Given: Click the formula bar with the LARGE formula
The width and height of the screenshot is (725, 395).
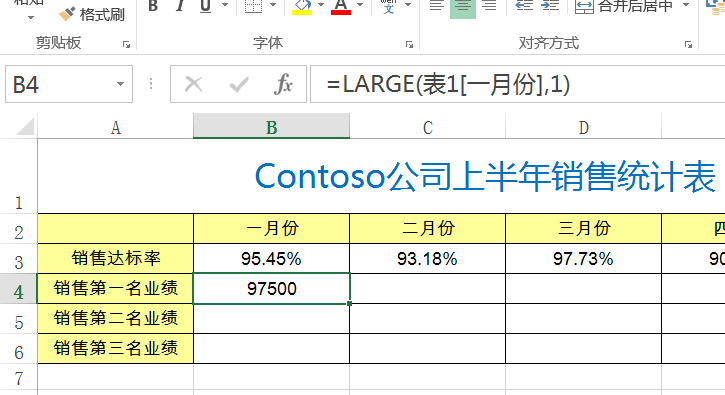Looking at the screenshot, I should point(517,84).
